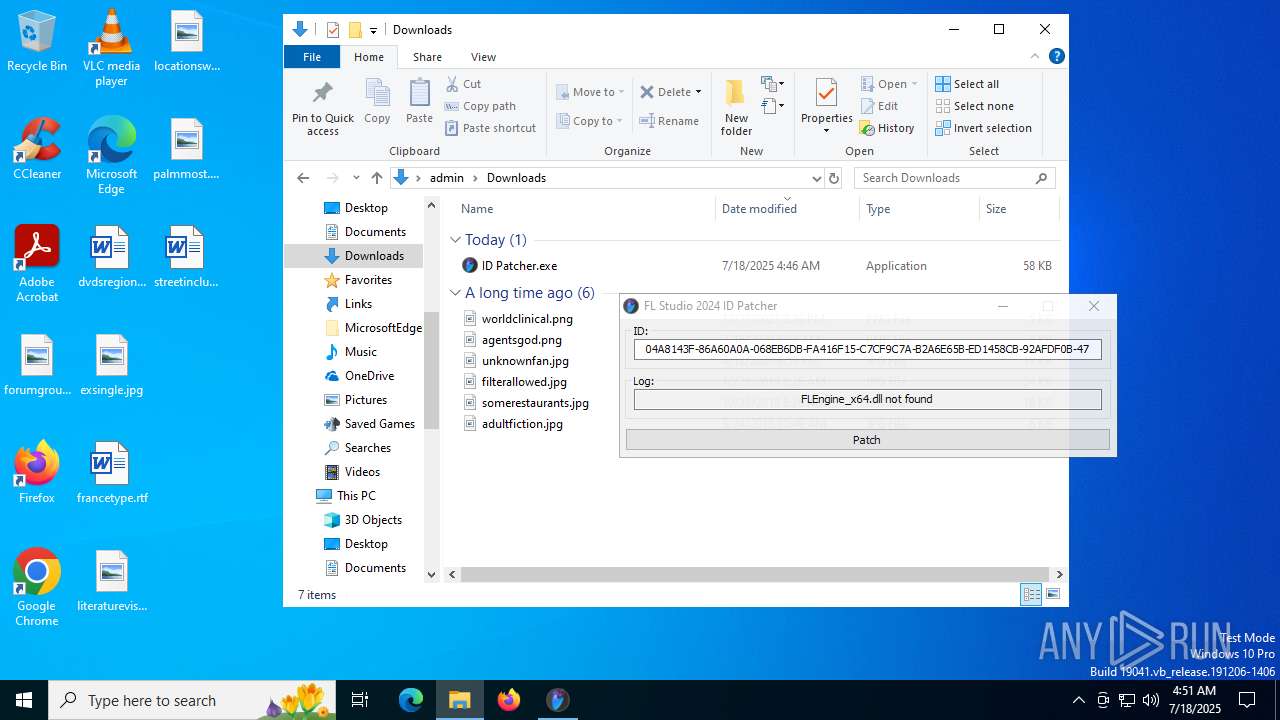The width and height of the screenshot is (1280, 720).
Task: Click History in the ribbon
Action: coord(887,128)
